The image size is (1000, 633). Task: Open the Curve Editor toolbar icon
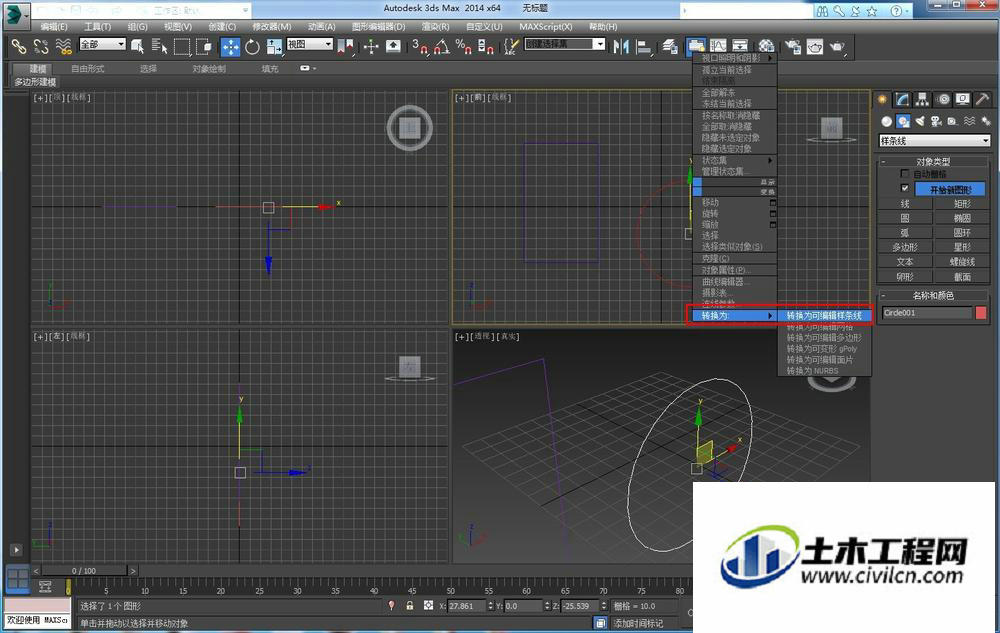coord(718,47)
